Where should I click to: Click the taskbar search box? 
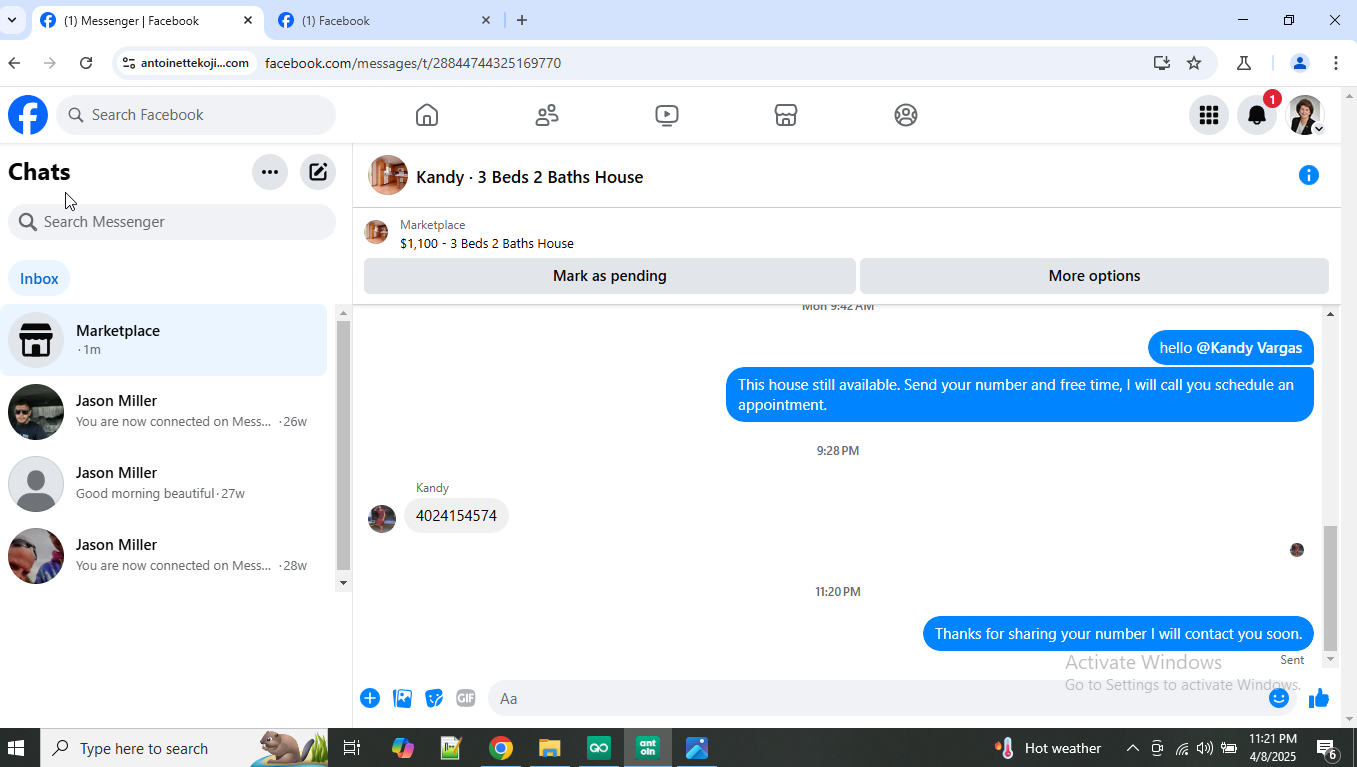coord(185,748)
